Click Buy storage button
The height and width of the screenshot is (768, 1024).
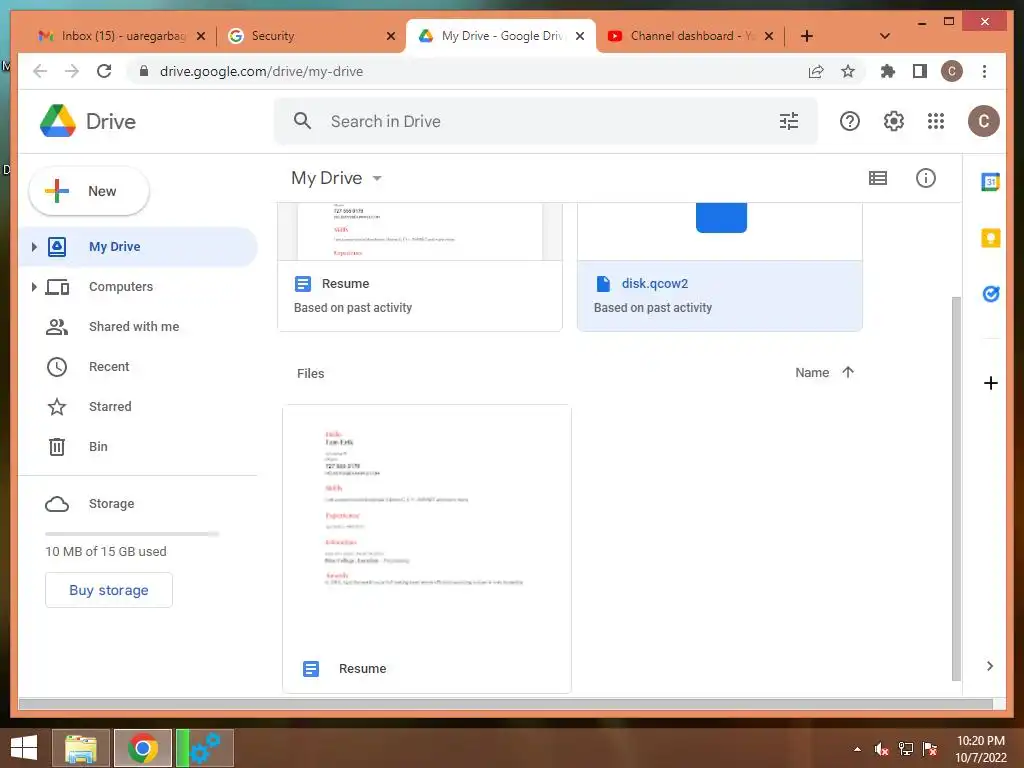click(109, 590)
